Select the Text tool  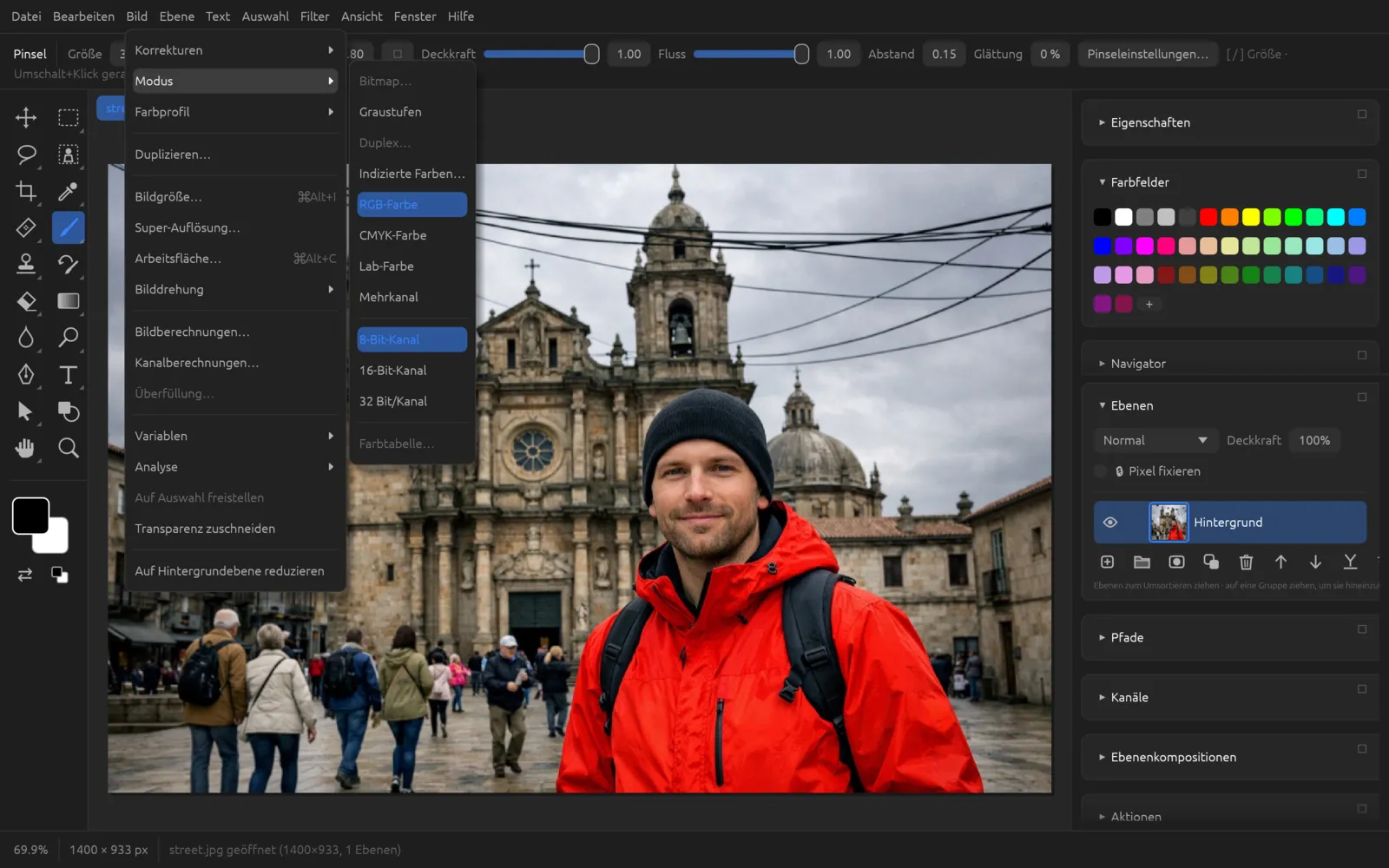click(68, 375)
